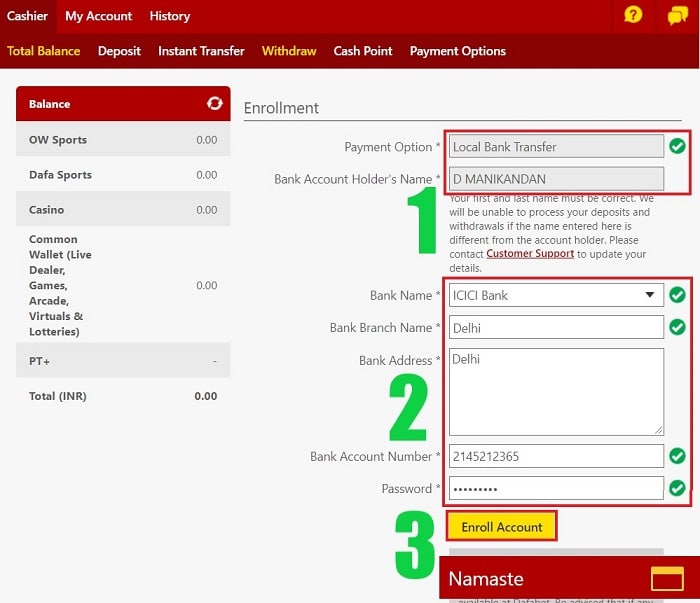700x603 pixels.
Task: Expand the Namaste chat window icon
Action: pyautogui.click(x=667, y=578)
